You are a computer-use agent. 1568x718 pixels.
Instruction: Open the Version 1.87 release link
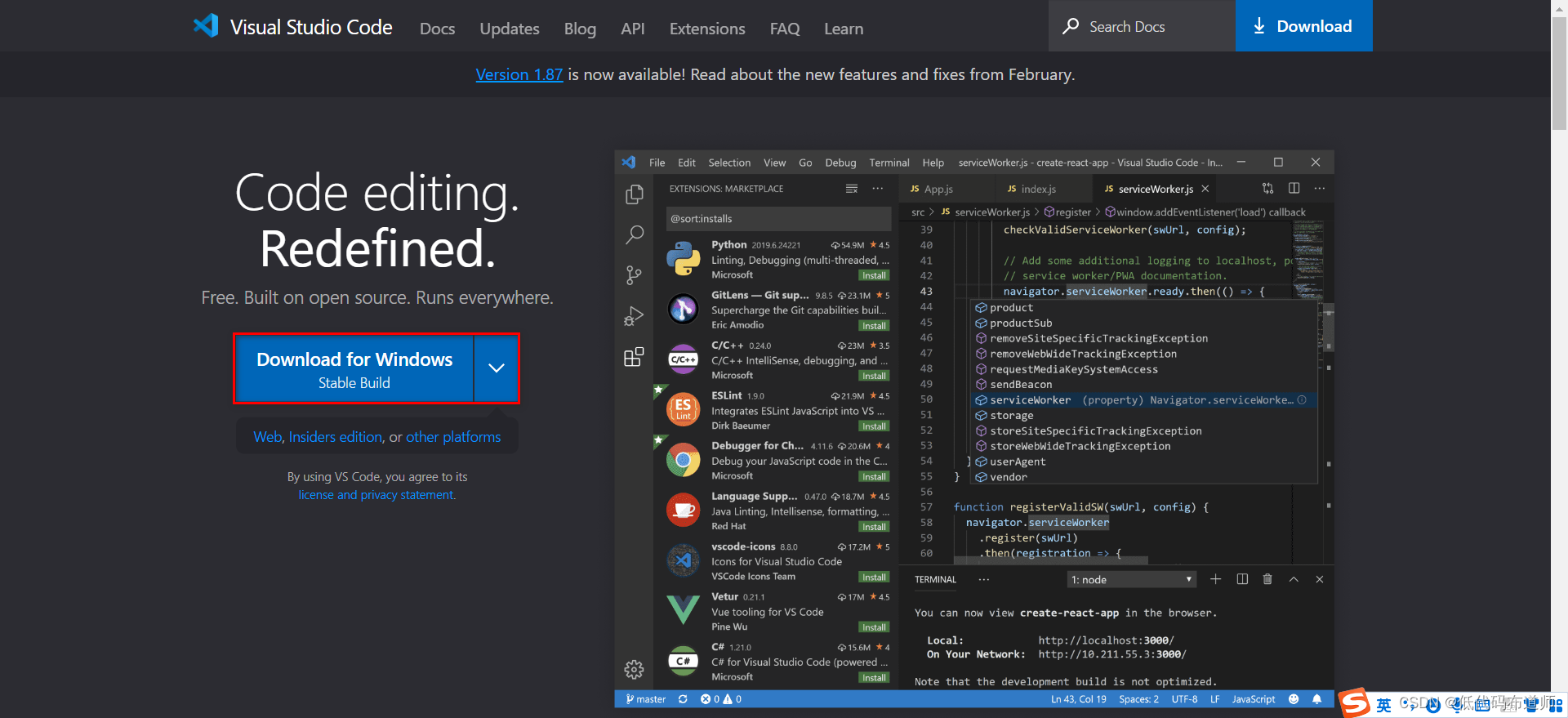(519, 74)
